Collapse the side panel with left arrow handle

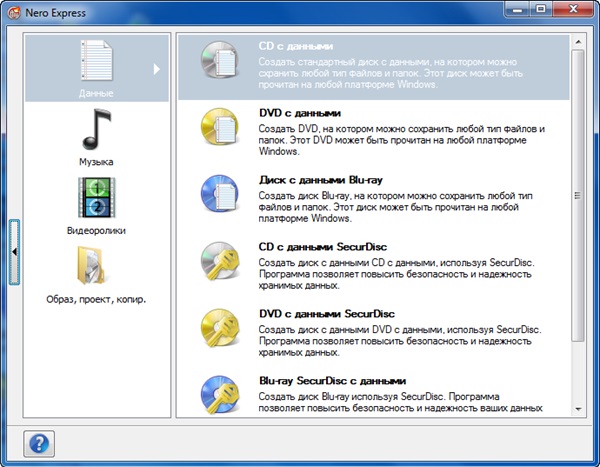[x=14, y=252]
